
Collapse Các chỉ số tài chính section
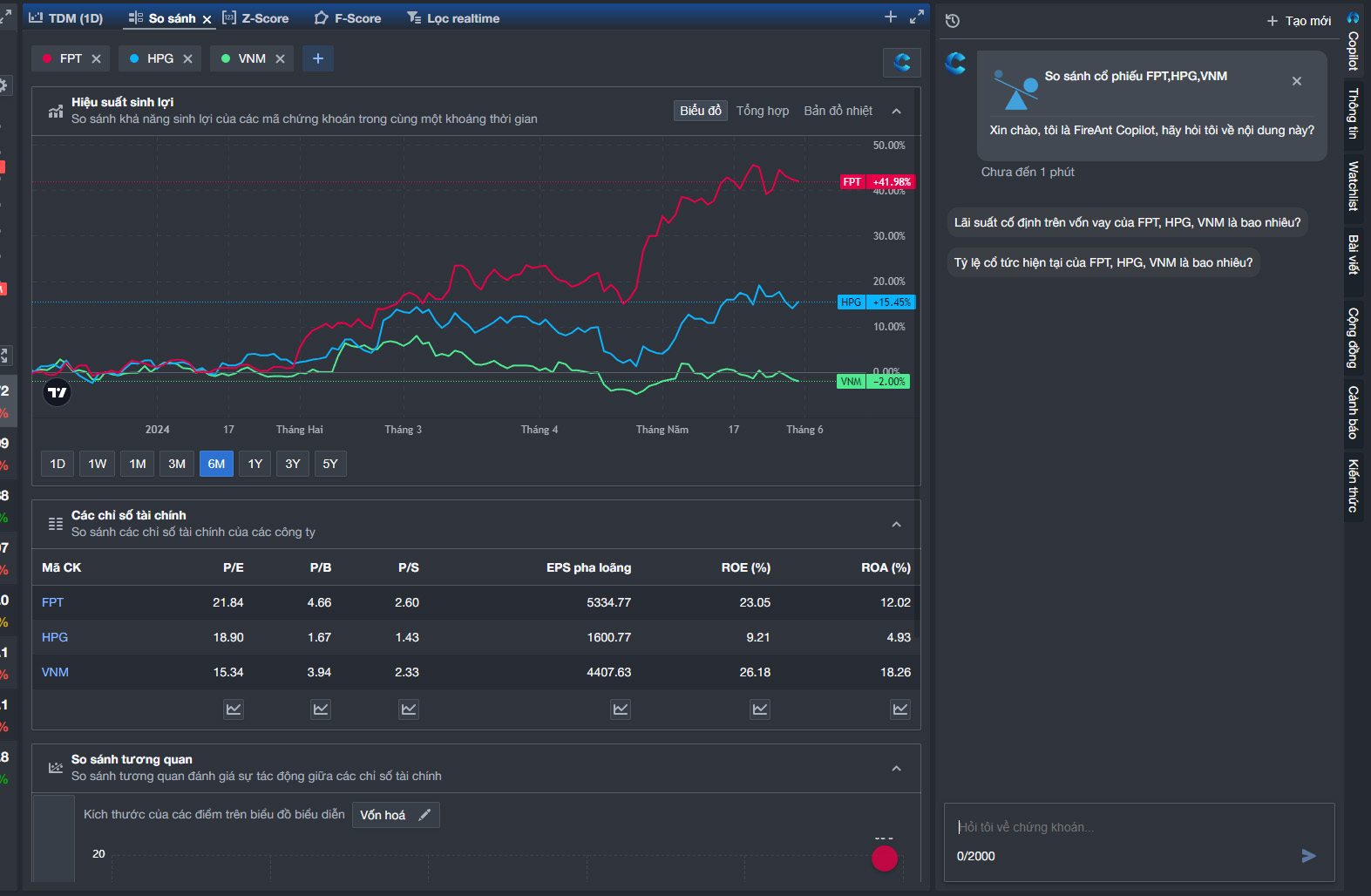[x=896, y=524]
